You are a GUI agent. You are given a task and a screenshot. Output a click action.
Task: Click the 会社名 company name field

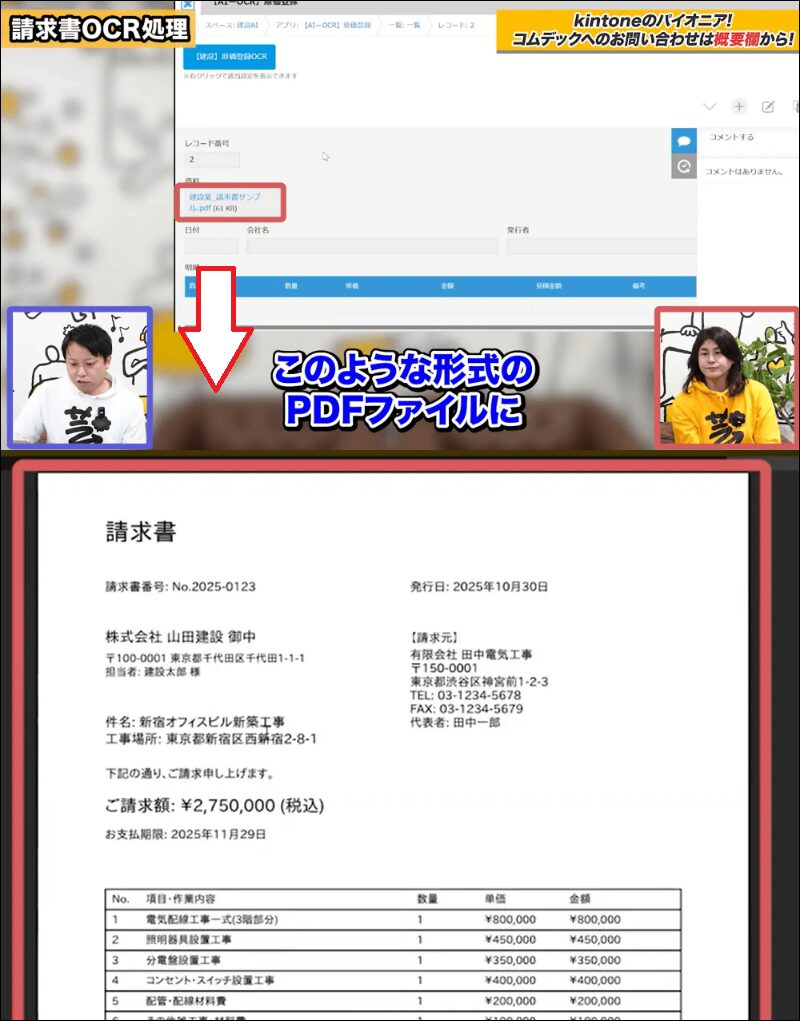pyautogui.click(x=370, y=246)
